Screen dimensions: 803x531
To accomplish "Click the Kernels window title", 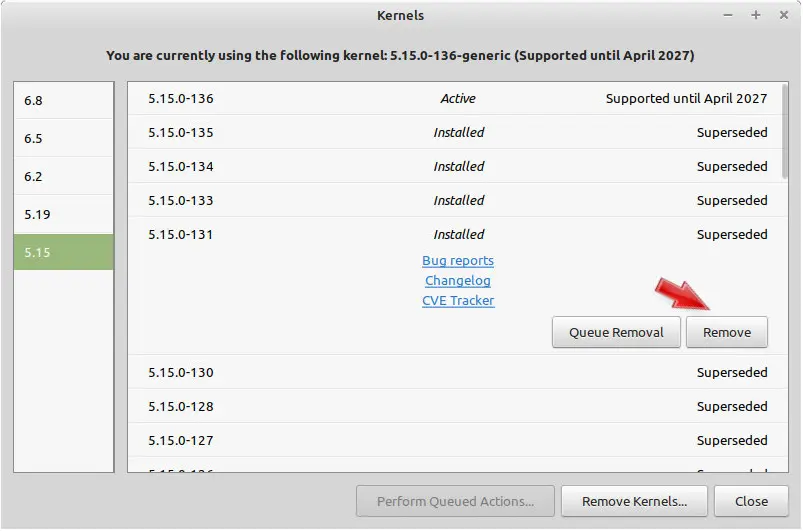I will click(400, 15).
